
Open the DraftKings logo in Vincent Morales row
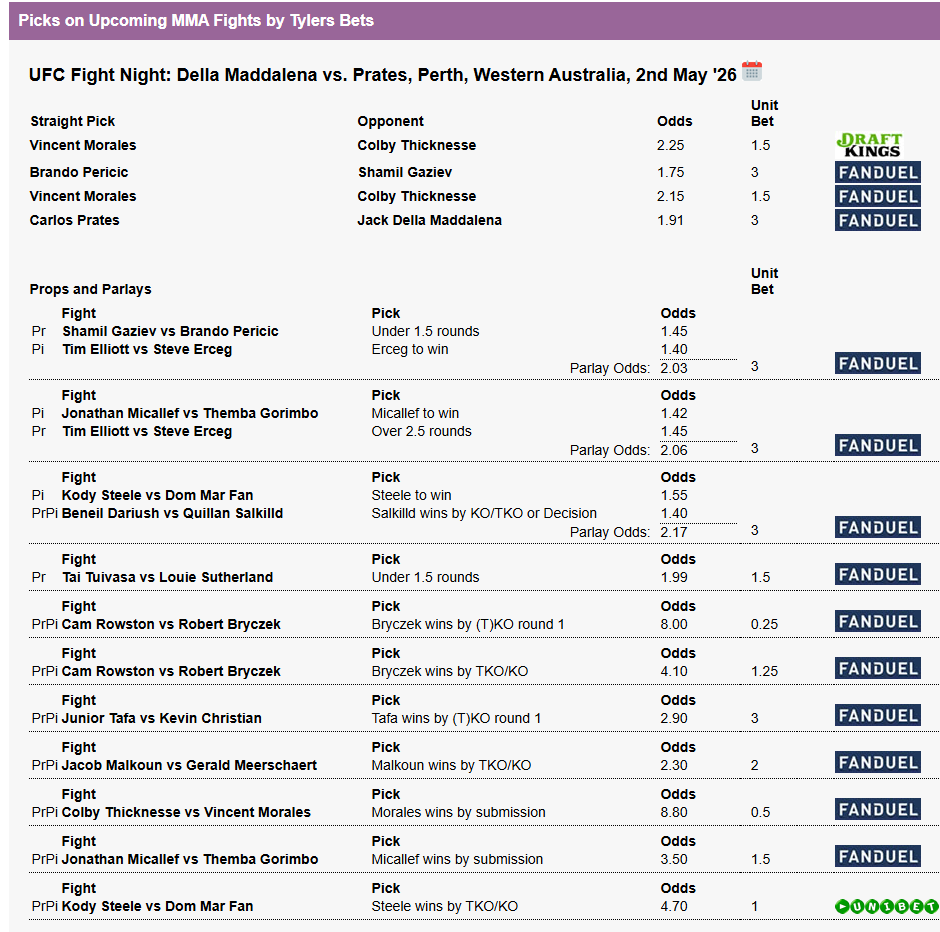coord(870,145)
